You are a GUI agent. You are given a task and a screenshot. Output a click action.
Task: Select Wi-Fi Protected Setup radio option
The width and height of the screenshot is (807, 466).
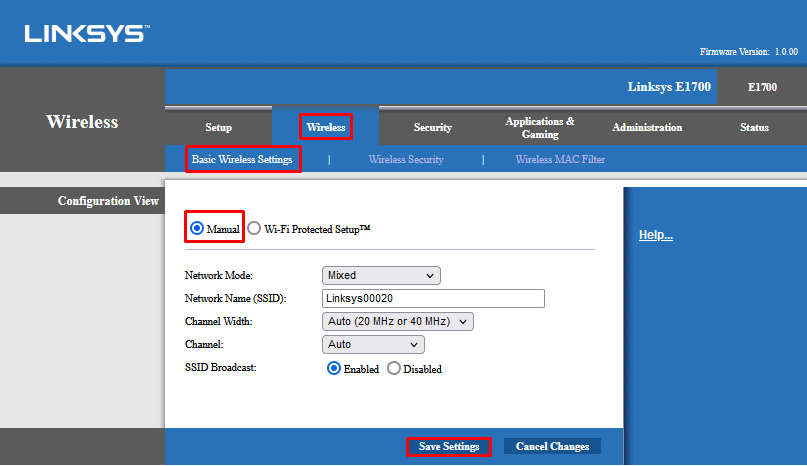click(x=255, y=228)
